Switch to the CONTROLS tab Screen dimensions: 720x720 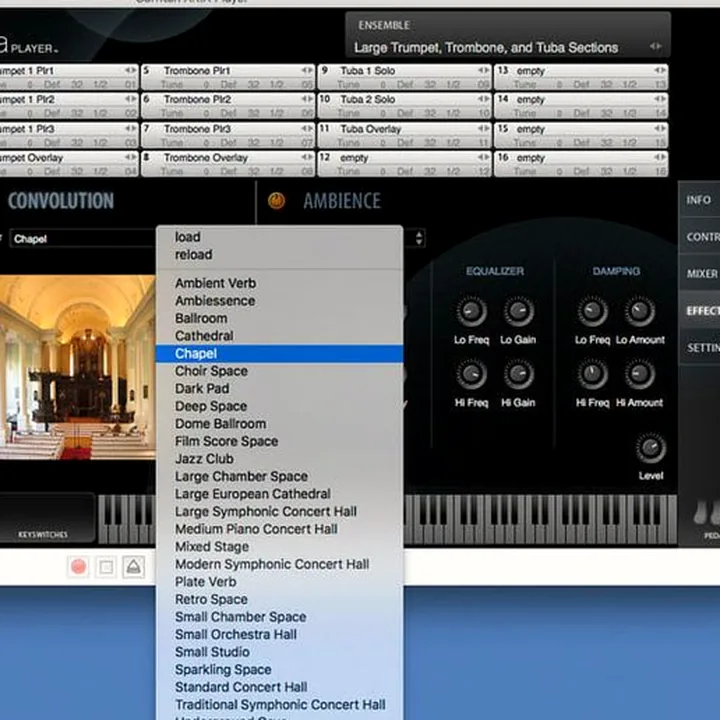pos(699,236)
